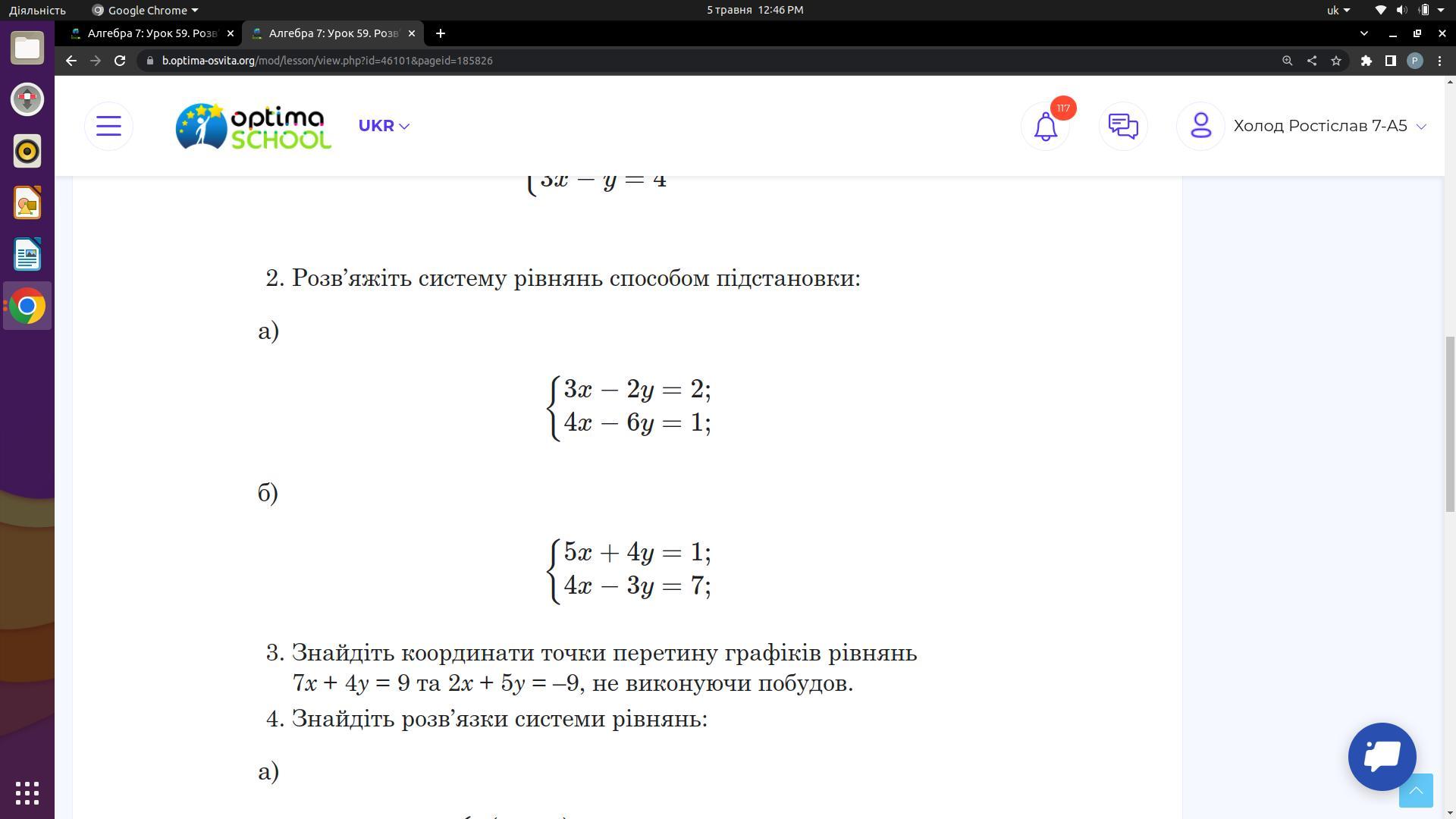Open the floating chat support bubble
The image size is (1456, 819).
[x=1382, y=756]
